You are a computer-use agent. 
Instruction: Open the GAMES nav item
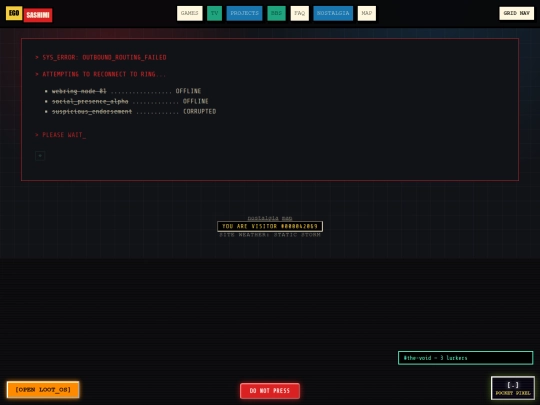click(190, 13)
